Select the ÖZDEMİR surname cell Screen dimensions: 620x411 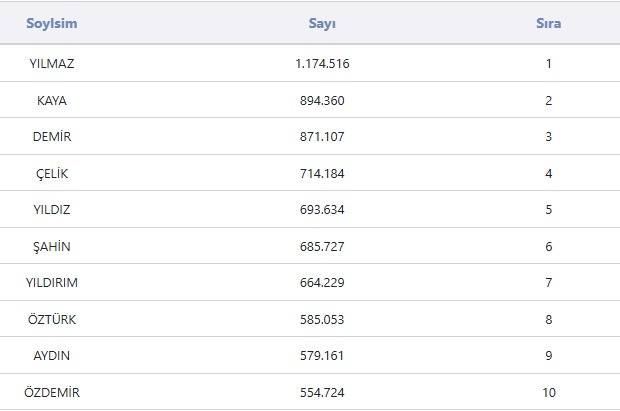pyautogui.click(x=52, y=393)
